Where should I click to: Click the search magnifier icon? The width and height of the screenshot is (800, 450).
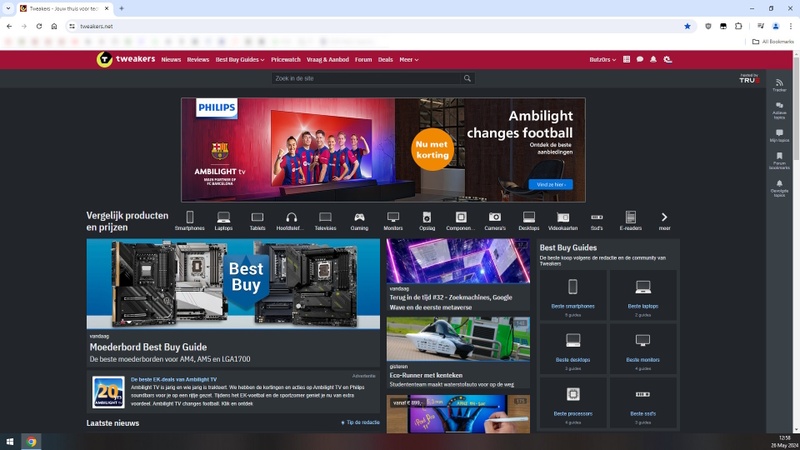[467, 78]
